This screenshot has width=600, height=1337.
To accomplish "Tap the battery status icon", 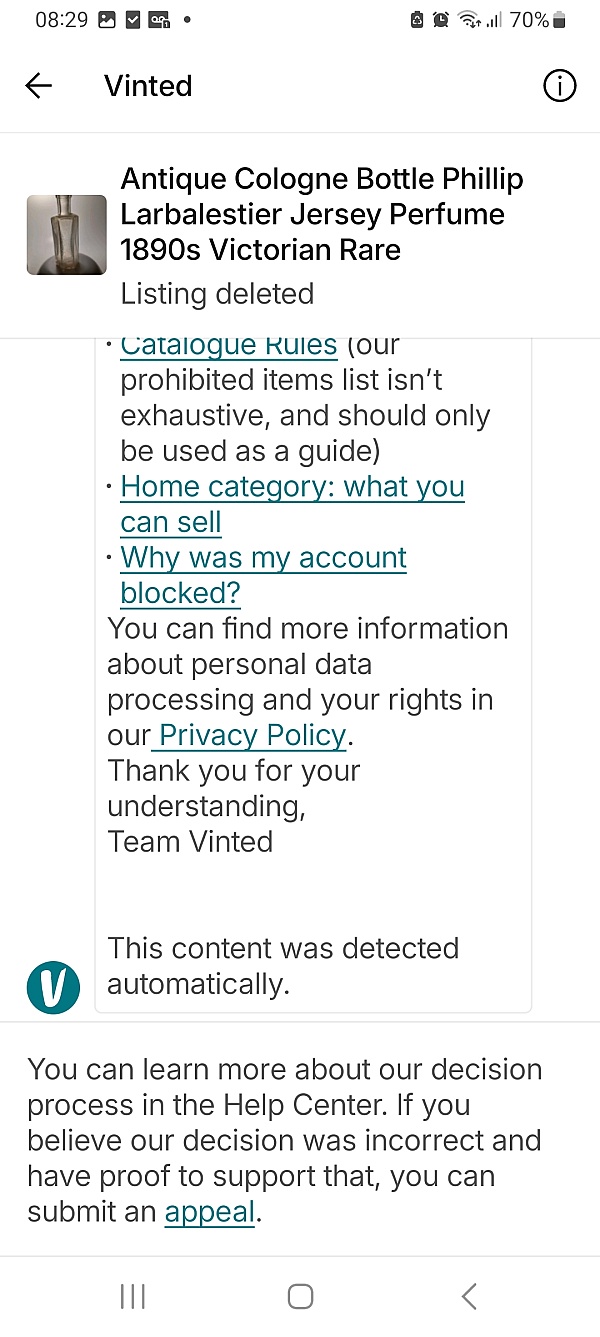I will coord(560,20).
